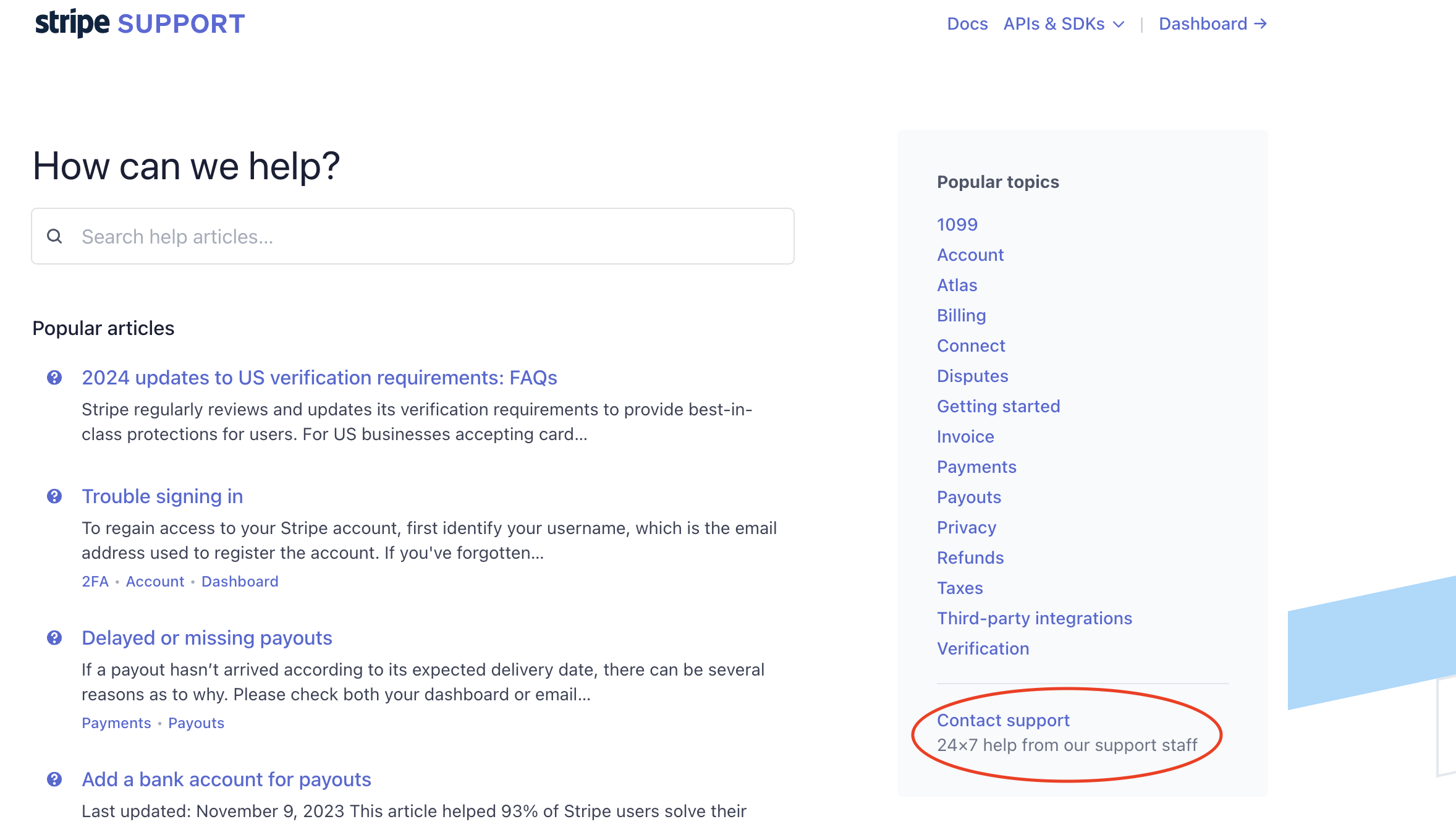Select the 1099 popular topic

[957, 224]
